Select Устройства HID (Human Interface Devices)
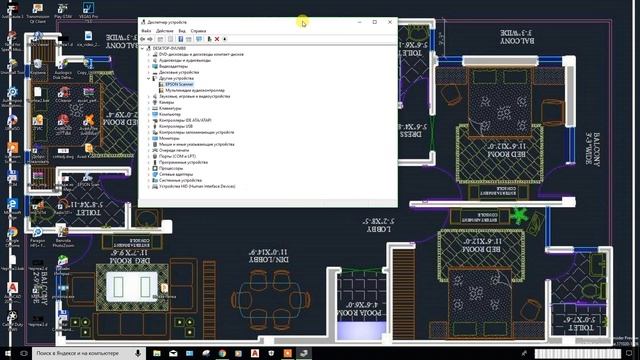The width and height of the screenshot is (640, 360). (x=197, y=187)
